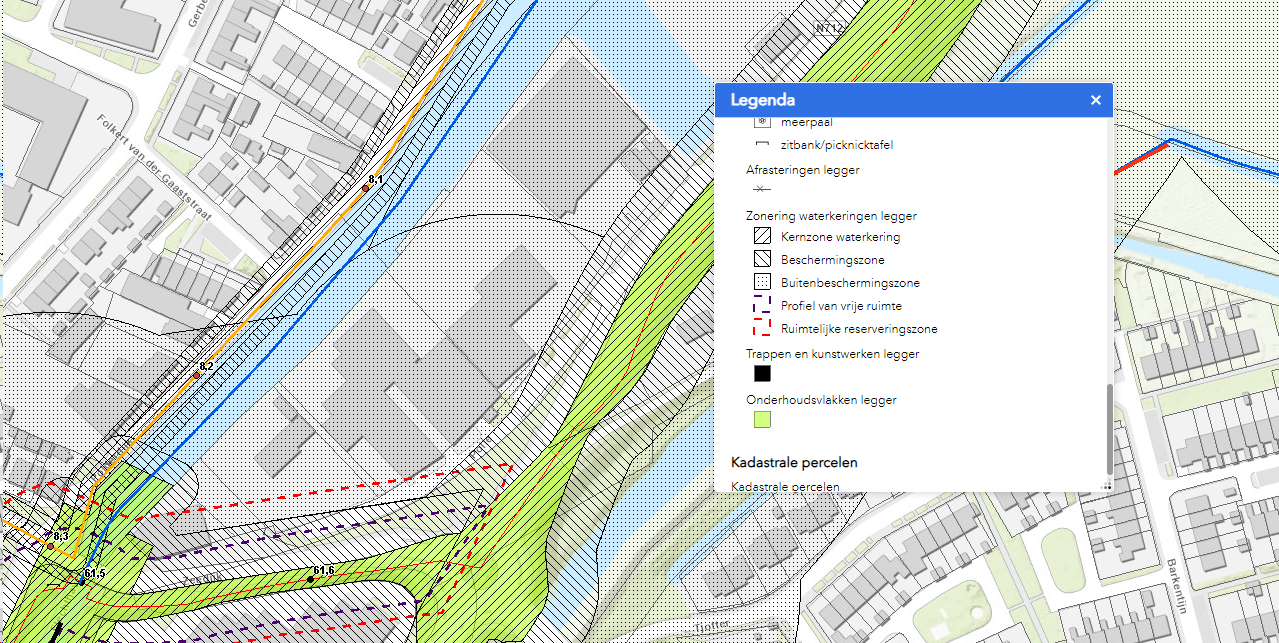Click the "Afrasteringen legger" heading
The width and height of the screenshot is (1279, 643).
point(803,170)
